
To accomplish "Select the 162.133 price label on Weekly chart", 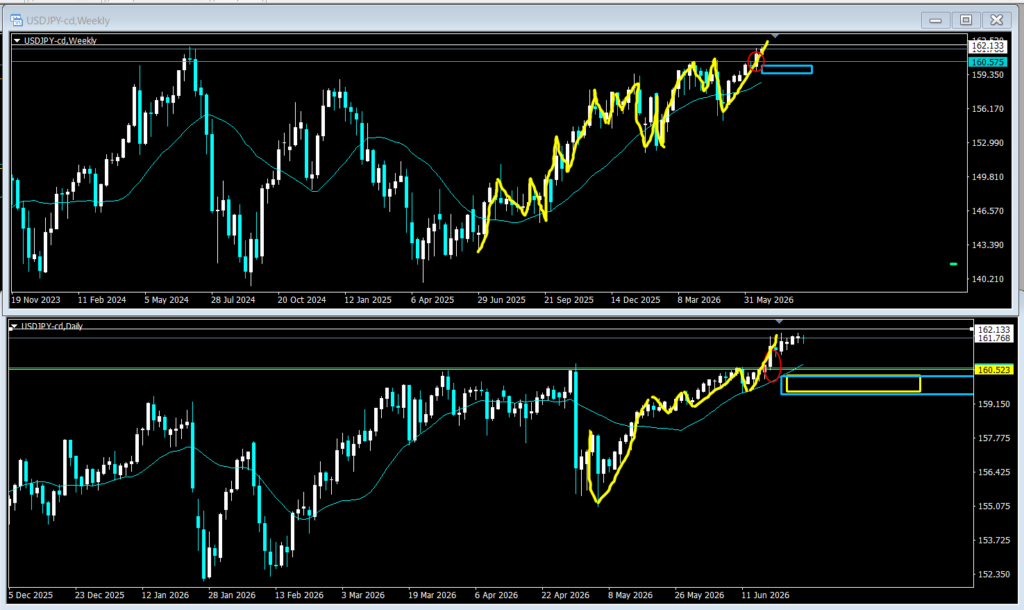I will click(x=987, y=46).
